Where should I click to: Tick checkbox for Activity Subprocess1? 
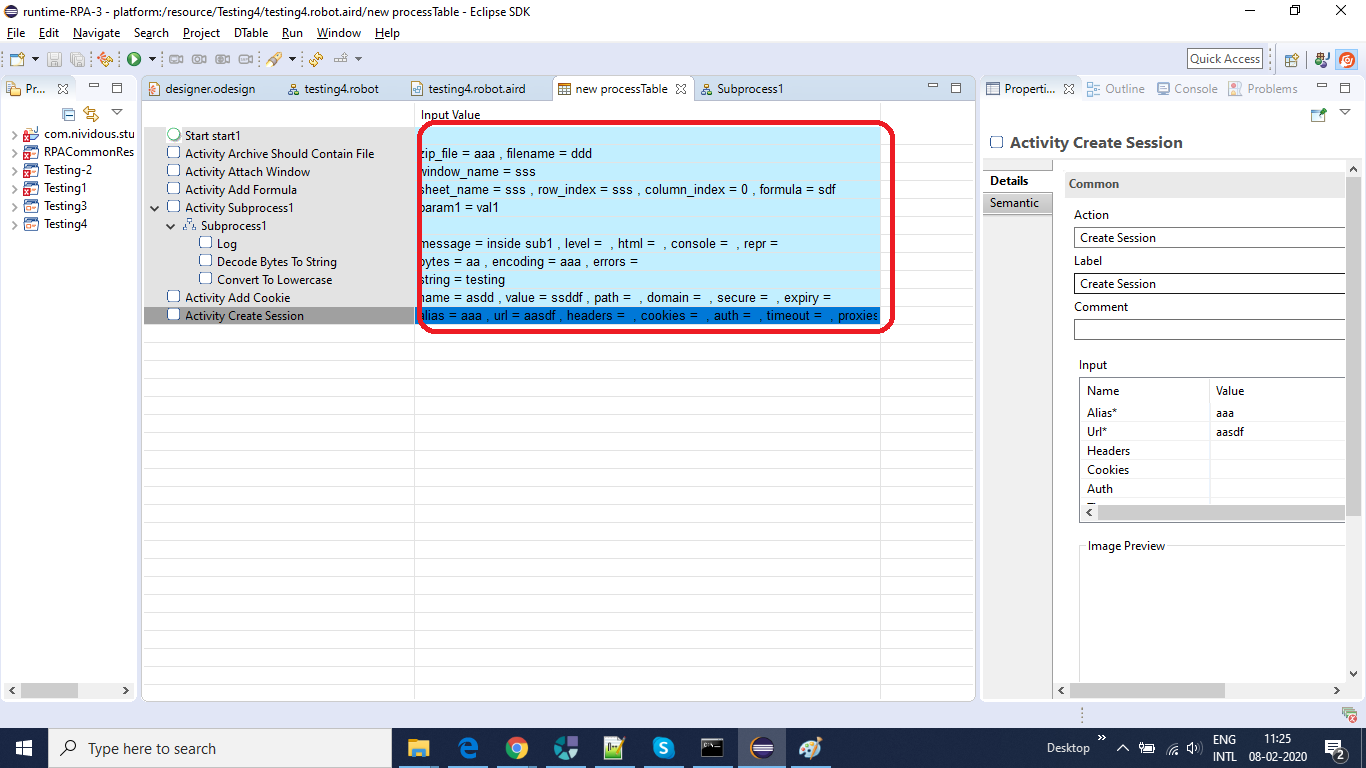click(x=174, y=207)
